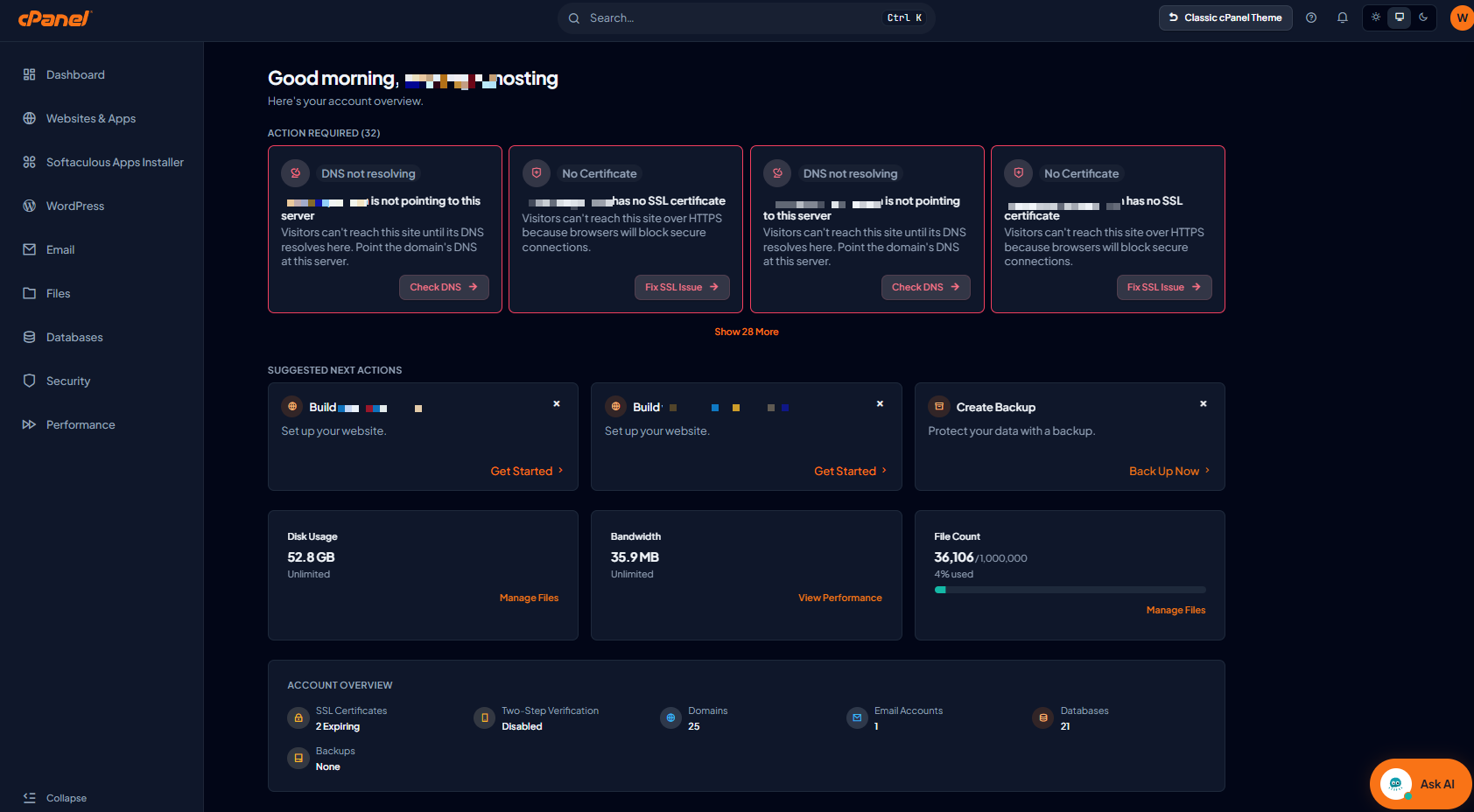Dismiss the Create Backup card
1474x812 pixels.
[1204, 403]
